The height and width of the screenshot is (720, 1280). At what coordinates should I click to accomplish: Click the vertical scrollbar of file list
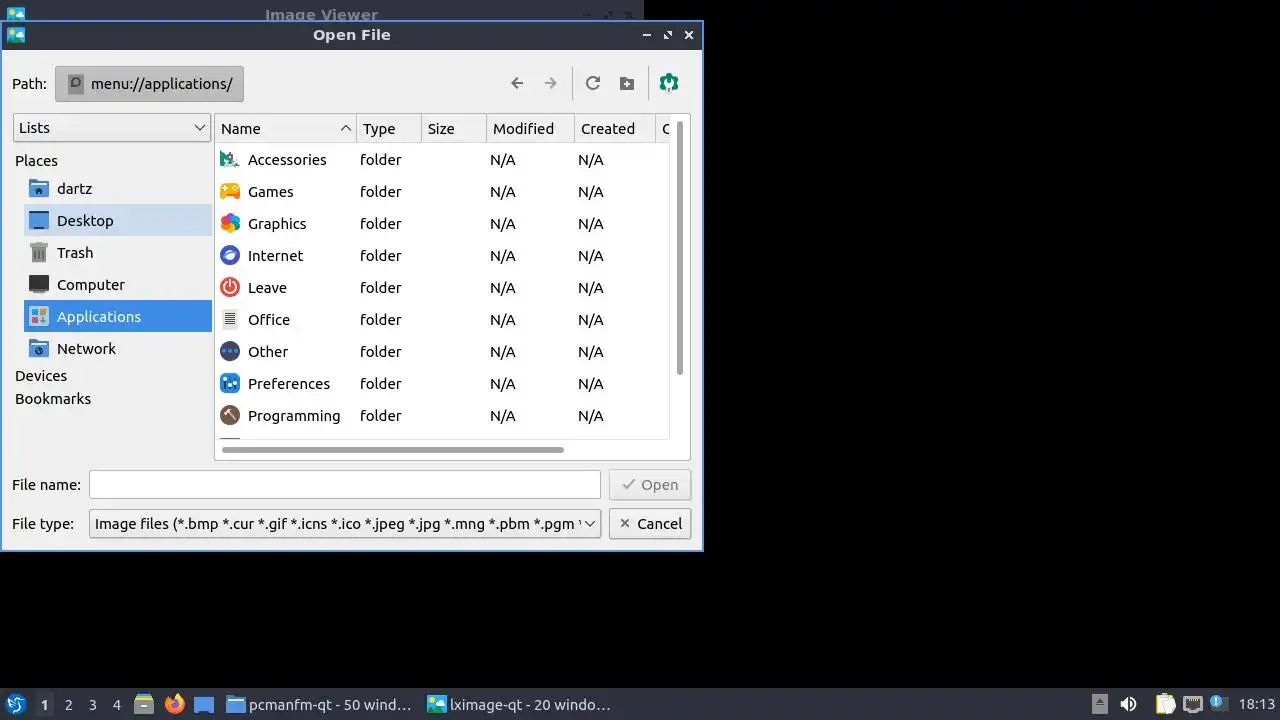[x=680, y=248]
